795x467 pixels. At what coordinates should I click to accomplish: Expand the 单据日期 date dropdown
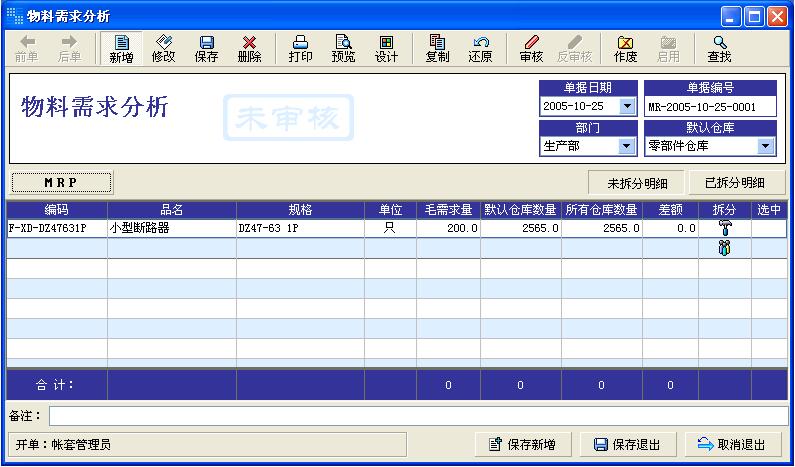click(628, 107)
